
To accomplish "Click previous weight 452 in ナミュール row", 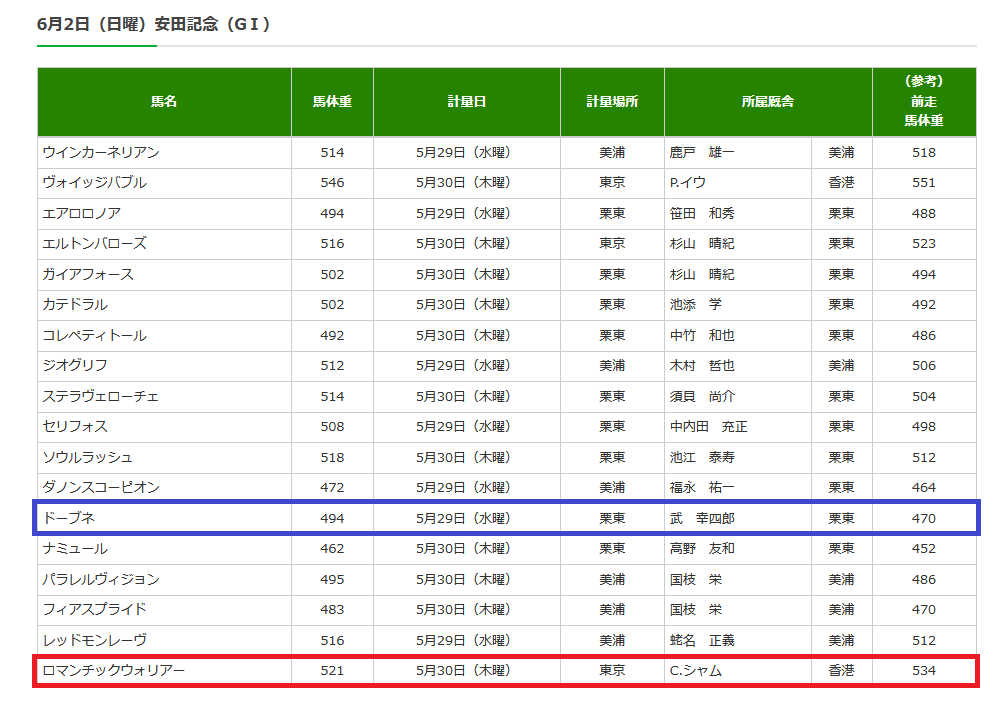I will click(x=924, y=548).
